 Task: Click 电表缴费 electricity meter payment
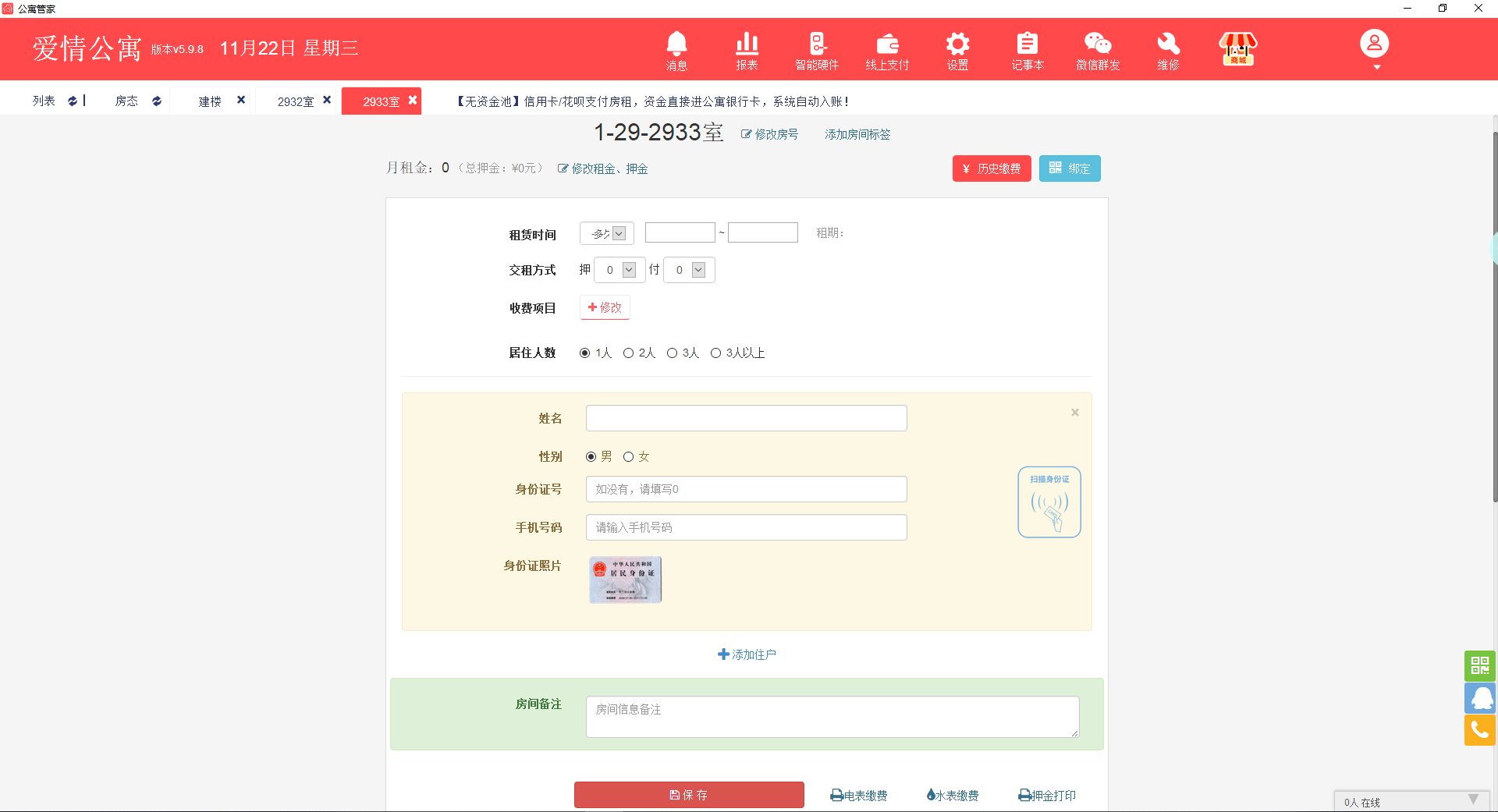(859, 795)
